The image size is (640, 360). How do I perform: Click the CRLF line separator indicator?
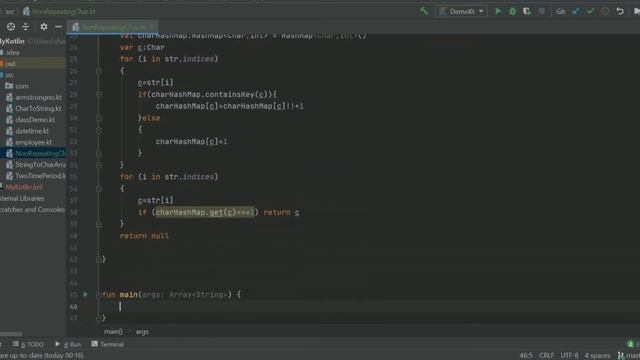[547, 356]
